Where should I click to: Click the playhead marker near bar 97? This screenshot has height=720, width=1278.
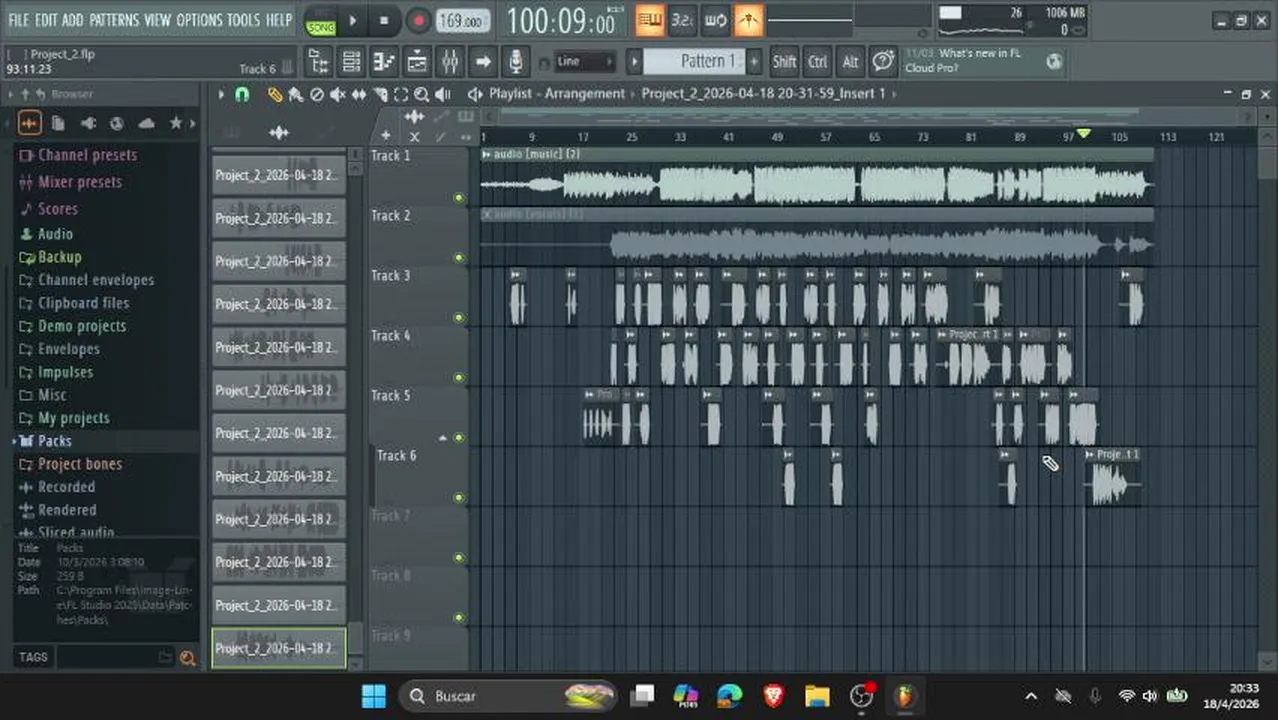click(1083, 134)
